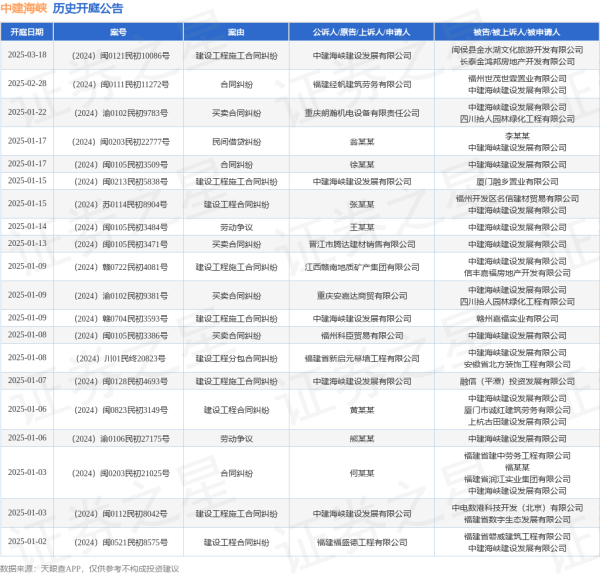Select the date cell 2025-01-02
Image resolution: width=600 pixels, height=574 pixels.
tap(27, 542)
